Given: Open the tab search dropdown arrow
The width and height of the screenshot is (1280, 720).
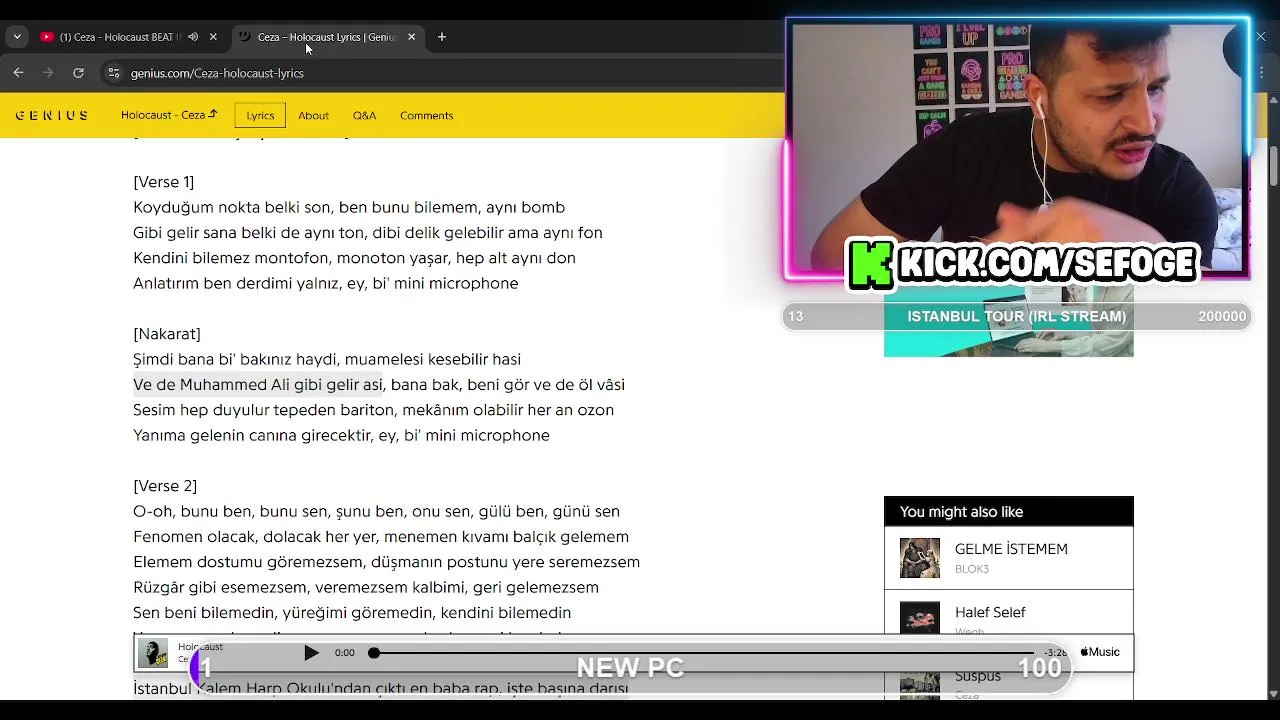Looking at the screenshot, I should (x=17, y=37).
